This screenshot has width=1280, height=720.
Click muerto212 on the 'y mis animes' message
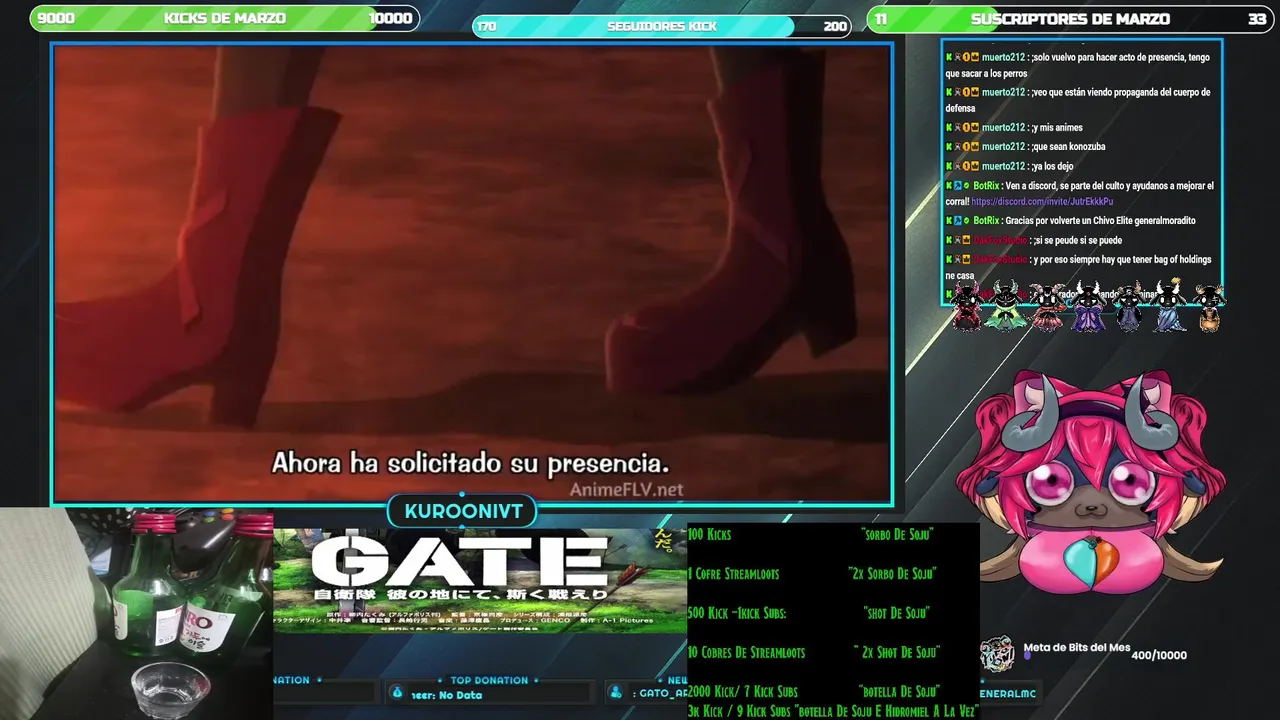pos(1003,127)
